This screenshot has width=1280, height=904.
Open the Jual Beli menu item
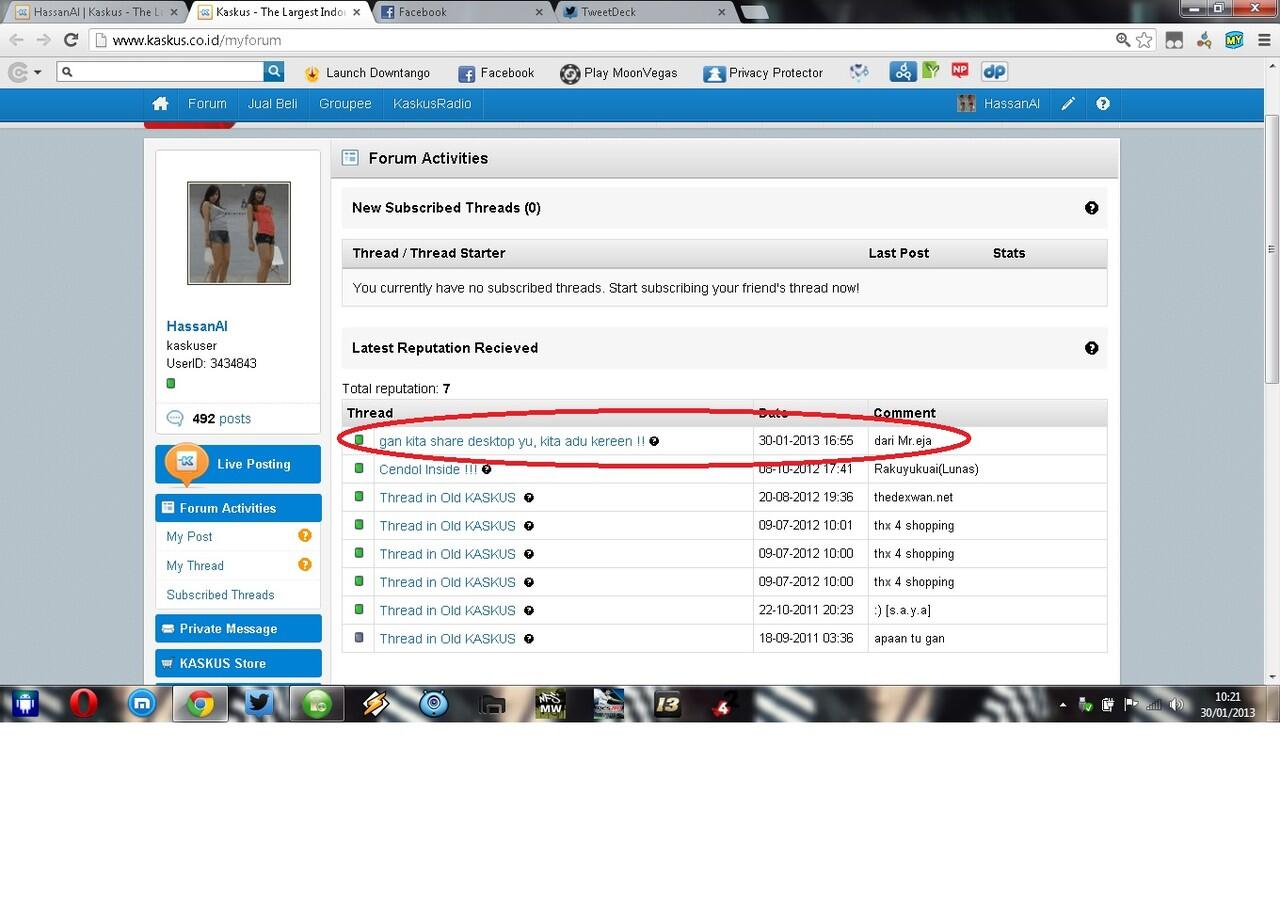pos(273,104)
